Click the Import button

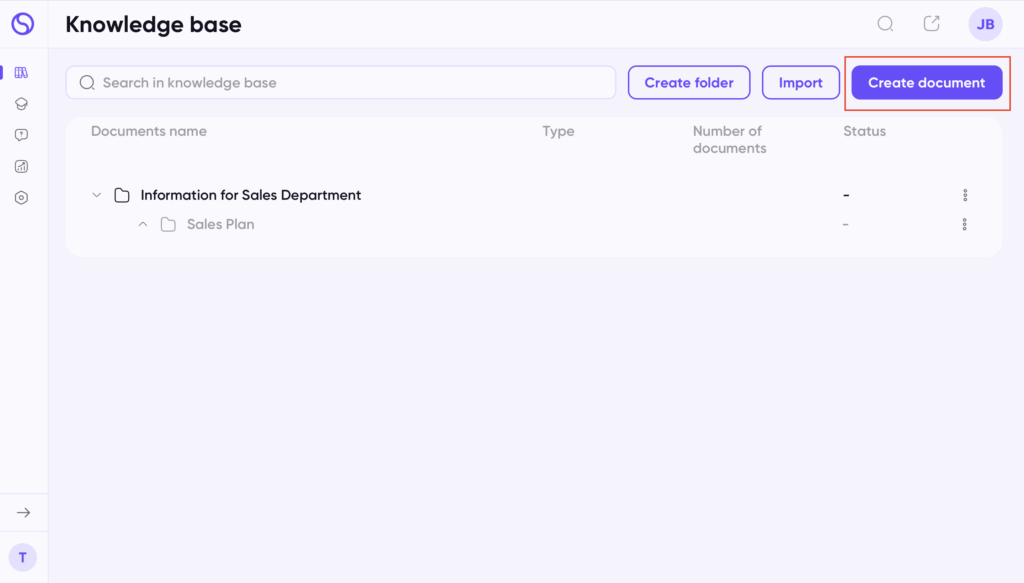801,83
